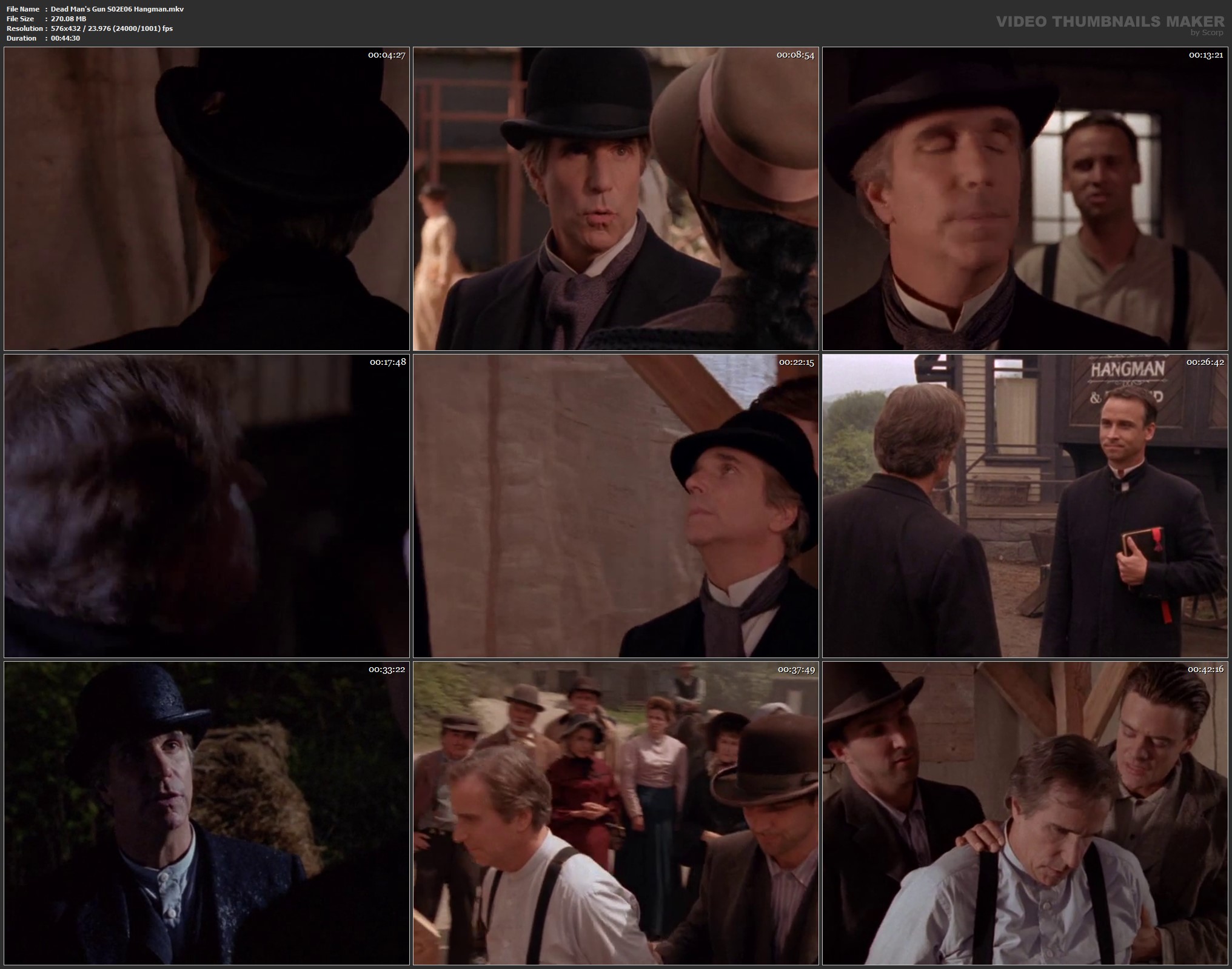The width and height of the screenshot is (1232, 969).
Task: Click the 00:26:42 timestamp label
Action: [x=1205, y=362]
